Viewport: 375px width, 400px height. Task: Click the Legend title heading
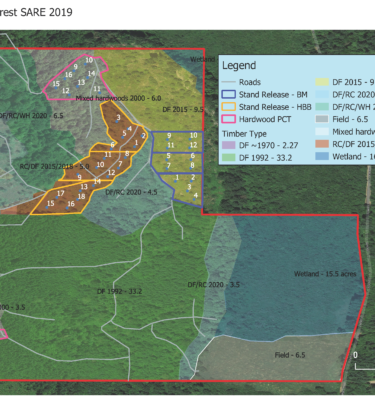(x=239, y=65)
